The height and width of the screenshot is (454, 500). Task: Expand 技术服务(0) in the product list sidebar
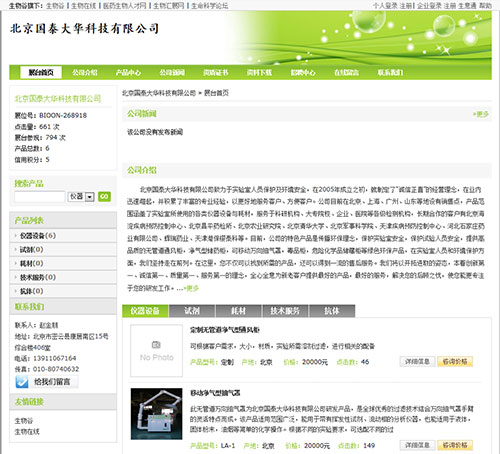[38, 277]
